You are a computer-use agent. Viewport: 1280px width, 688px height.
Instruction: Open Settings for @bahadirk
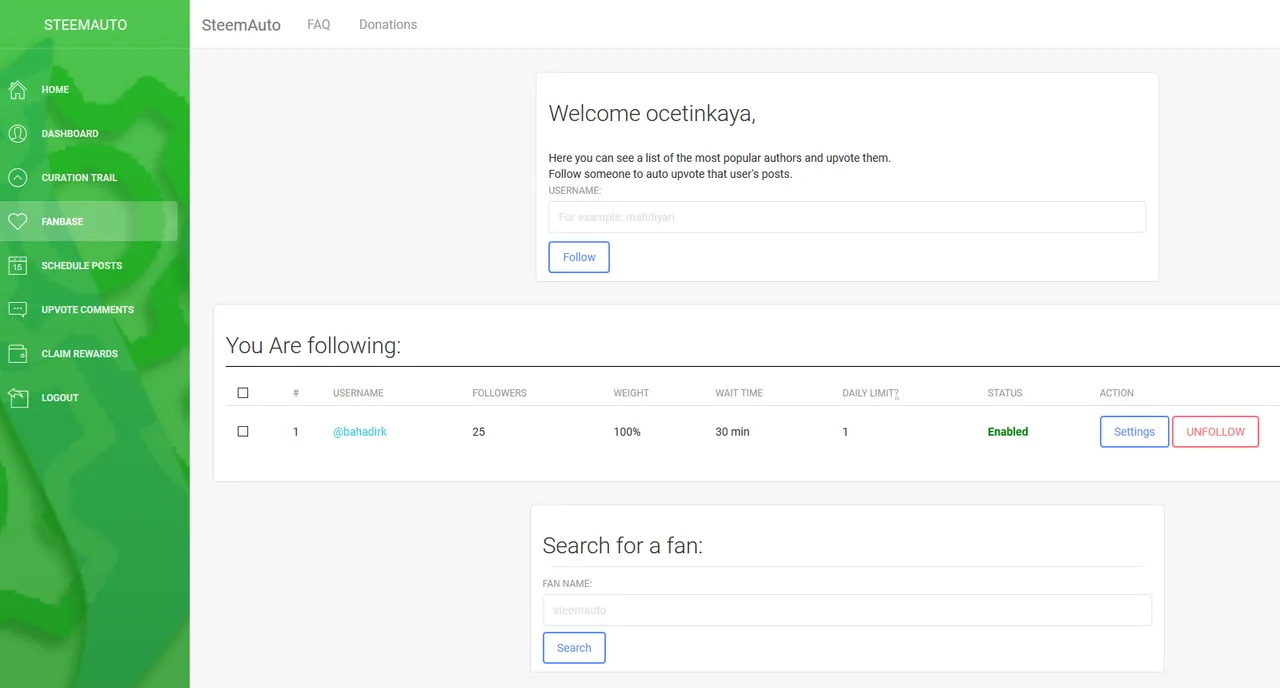coord(1134,432)
